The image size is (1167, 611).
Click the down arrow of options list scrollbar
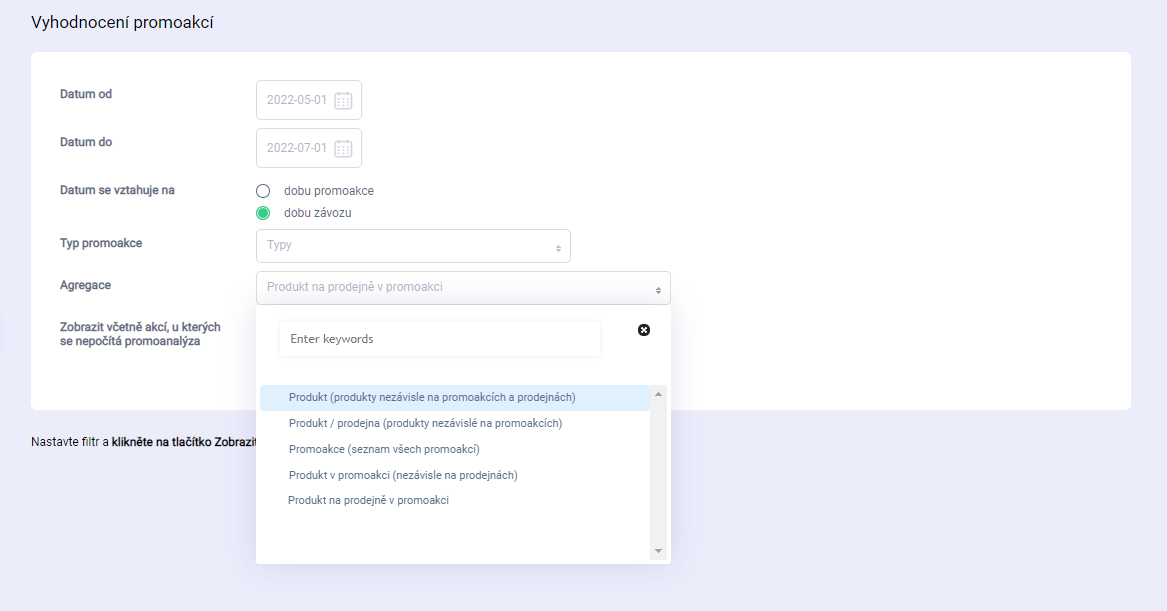[658, 551]
